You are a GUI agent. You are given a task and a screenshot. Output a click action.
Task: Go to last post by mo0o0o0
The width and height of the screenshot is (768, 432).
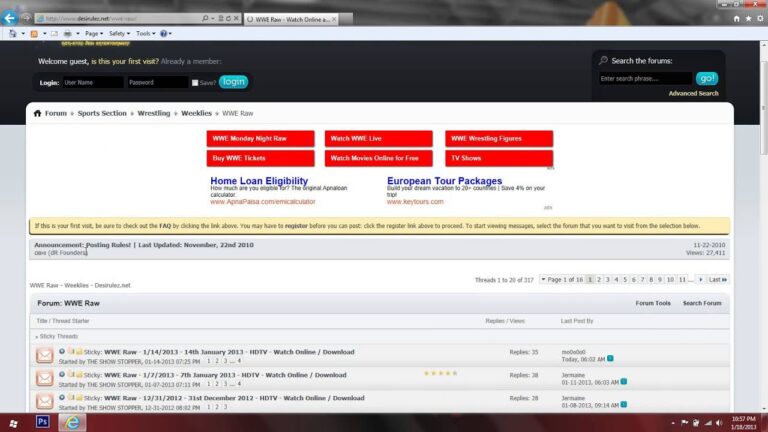point(610,359)
